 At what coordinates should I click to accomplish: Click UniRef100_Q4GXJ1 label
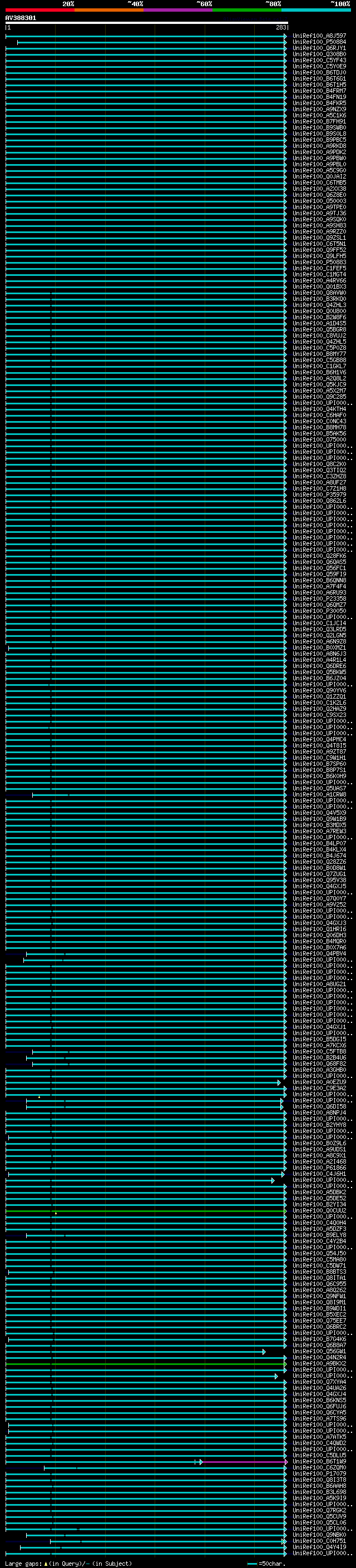[319, 1027]
